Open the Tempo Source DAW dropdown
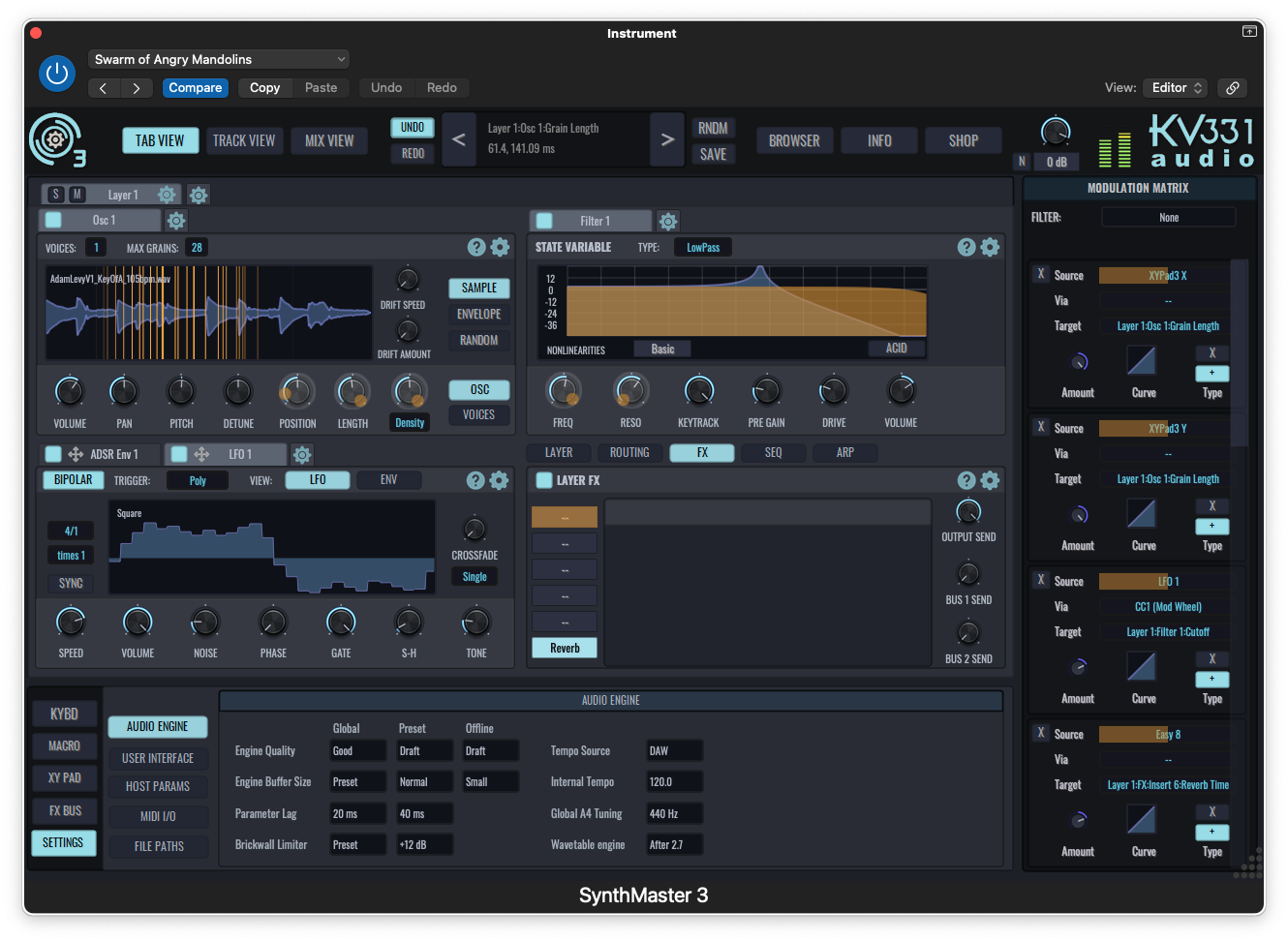Viewport: 1288px width, 942px height. point(673,750)
